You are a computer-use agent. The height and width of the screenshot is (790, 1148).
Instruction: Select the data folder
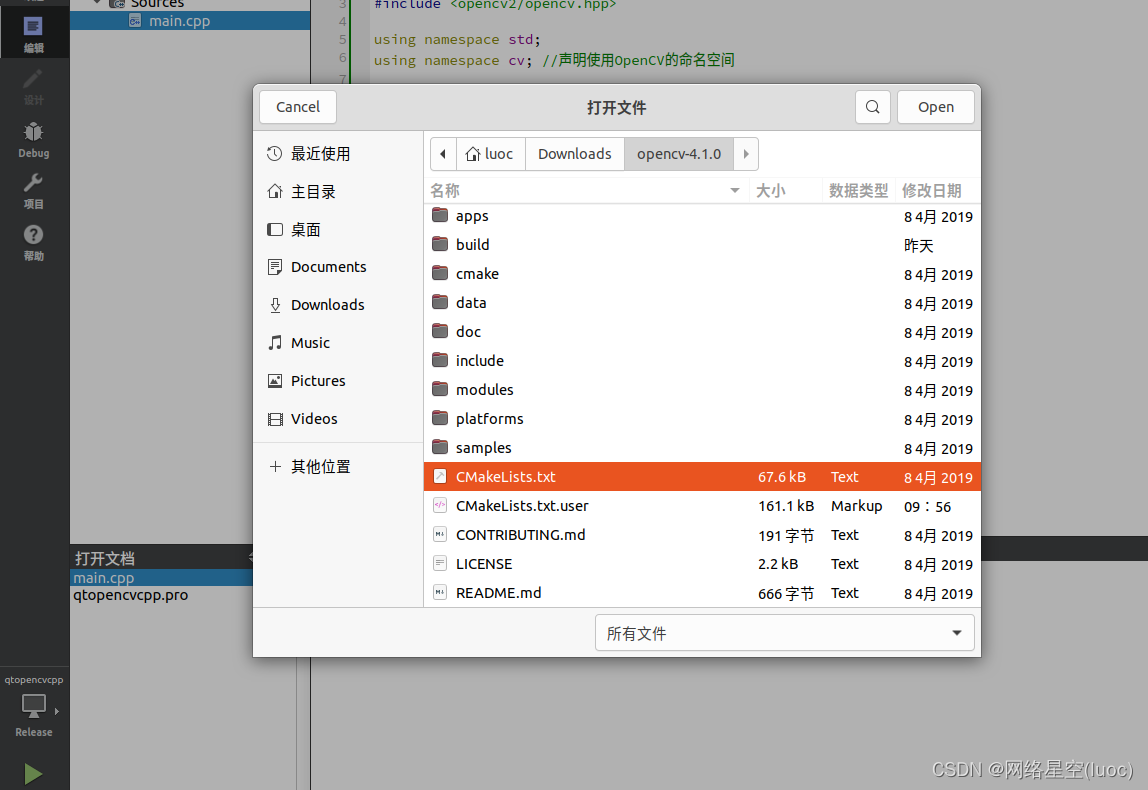point(702,303)
